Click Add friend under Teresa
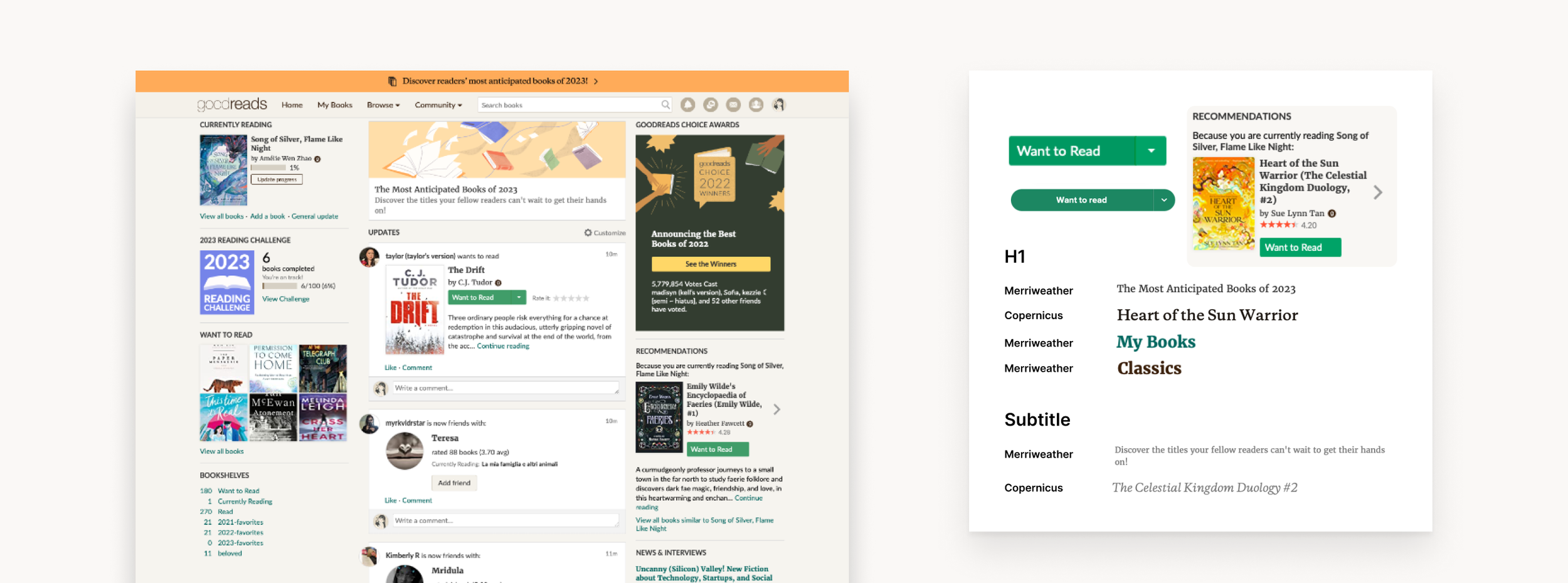Viewport: 1568px width, 583px height. (x=454, y=483)
